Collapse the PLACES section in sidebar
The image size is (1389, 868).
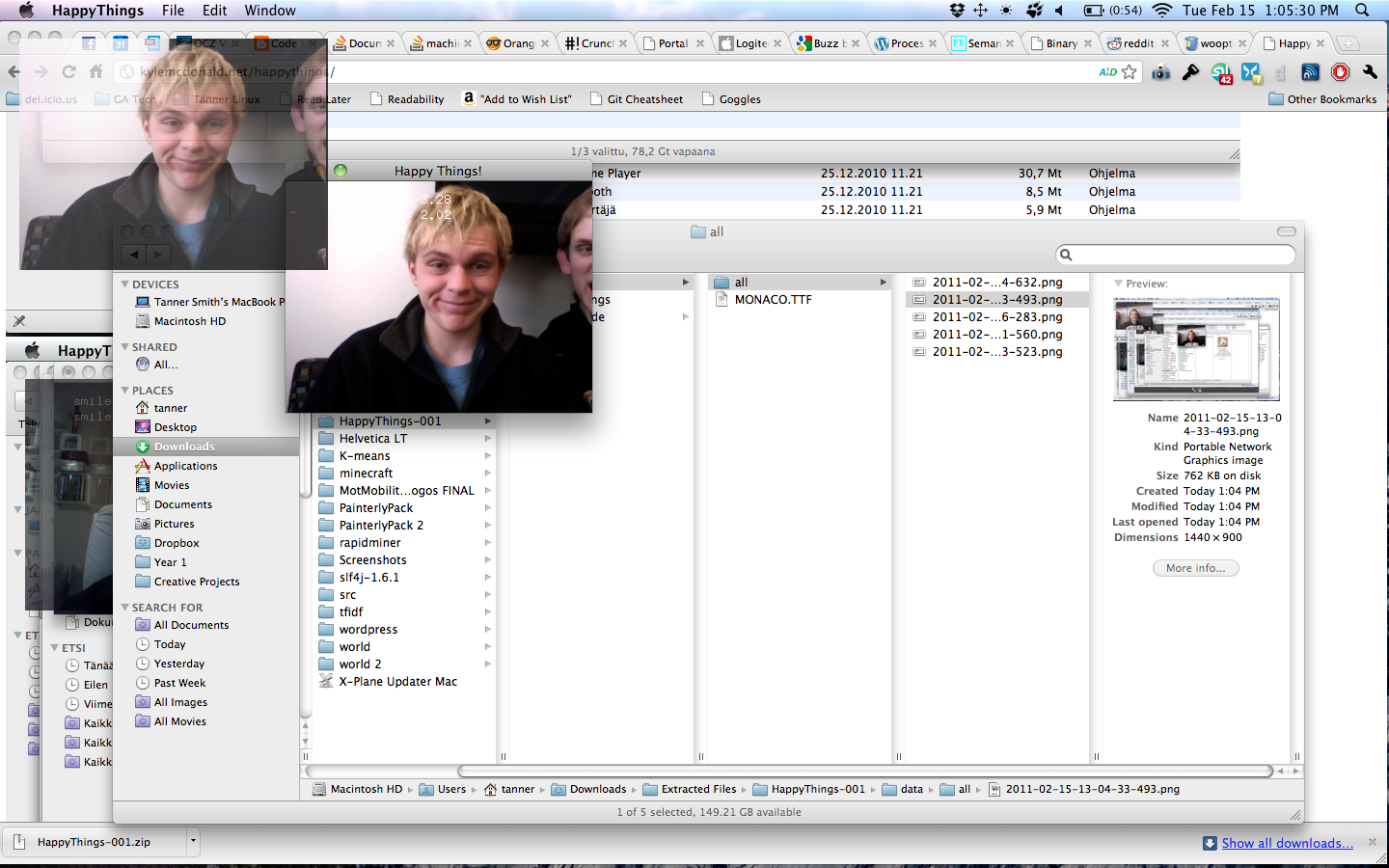pos(125,391)
